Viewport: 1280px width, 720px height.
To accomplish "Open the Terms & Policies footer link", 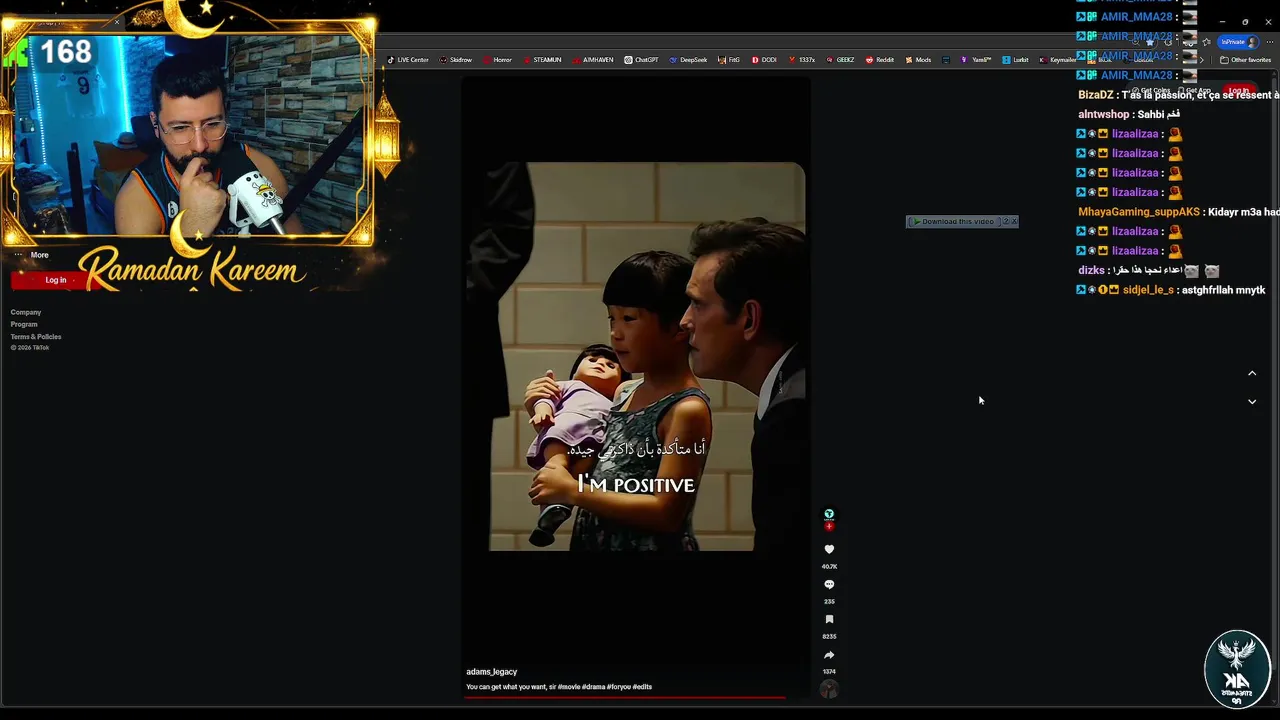I will pyautogui.click(x=36, y=336).
